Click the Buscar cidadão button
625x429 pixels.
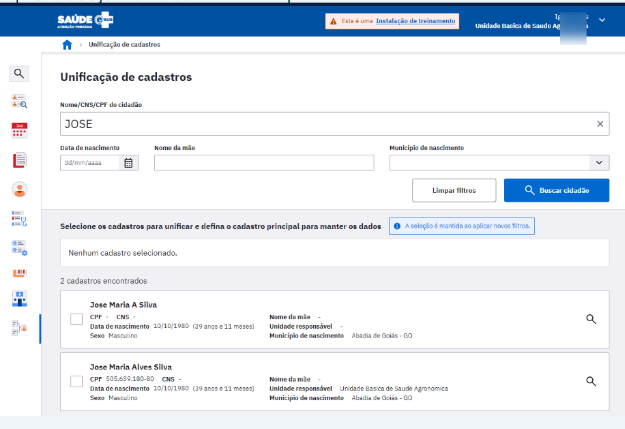point(556,190)
